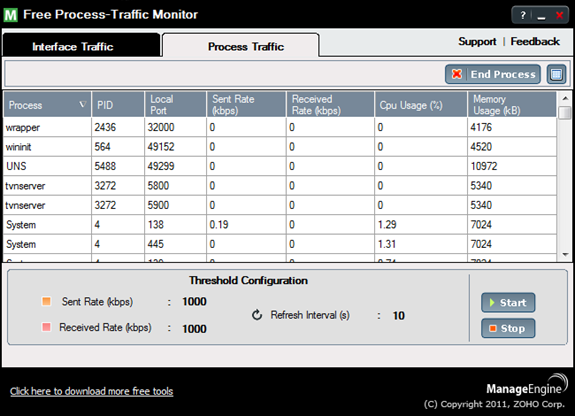Click memory usage value 10972
Image resolution: width=575 pixels, height=416 pixels.
(484, 166)
